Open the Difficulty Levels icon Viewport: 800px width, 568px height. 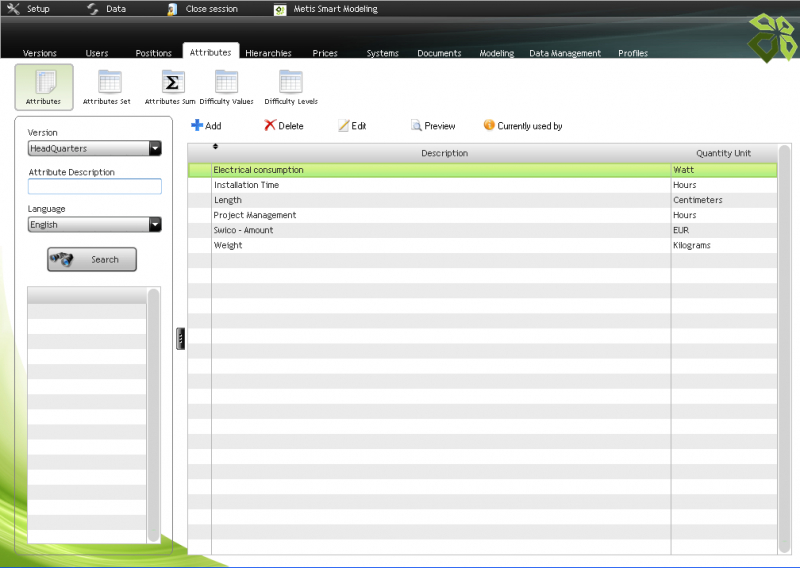pyautogui.click(x=291, y=83)
